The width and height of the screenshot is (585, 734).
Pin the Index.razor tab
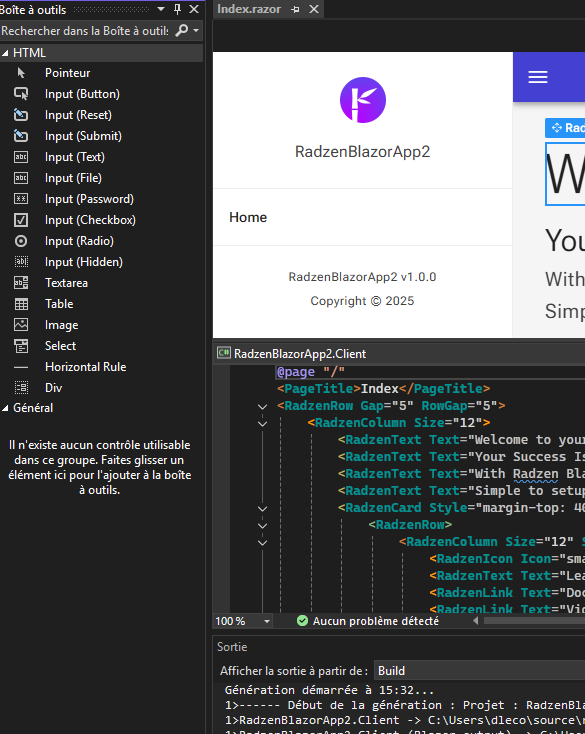(295, 9)
